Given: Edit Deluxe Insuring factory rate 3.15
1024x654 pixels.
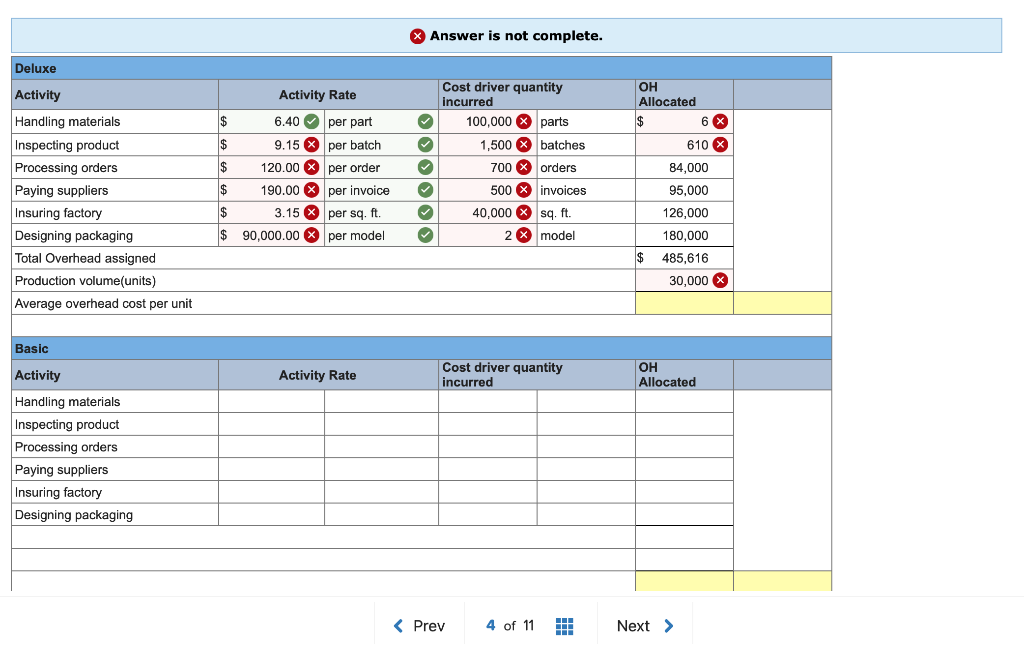Looking at the screenshot, I should [x=271, y=212].
